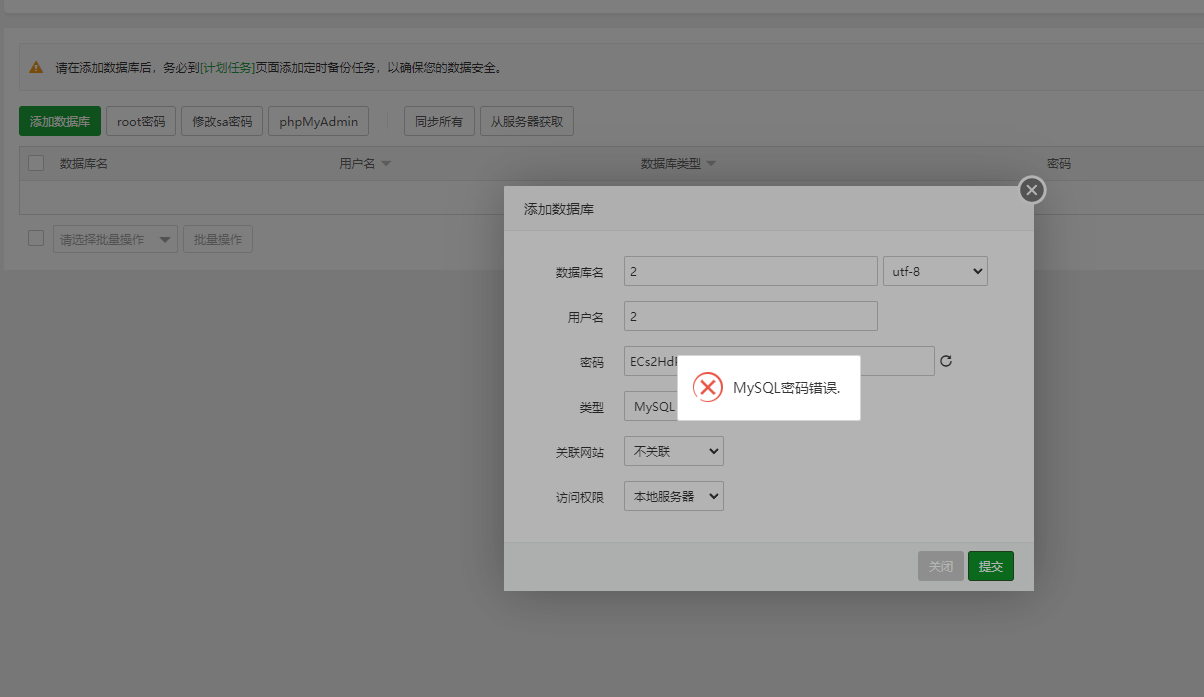Dismiss the MySQL密码错误 red error icon popup
Viewport: 1204px width, 697px height.
[x=708, y=388]
